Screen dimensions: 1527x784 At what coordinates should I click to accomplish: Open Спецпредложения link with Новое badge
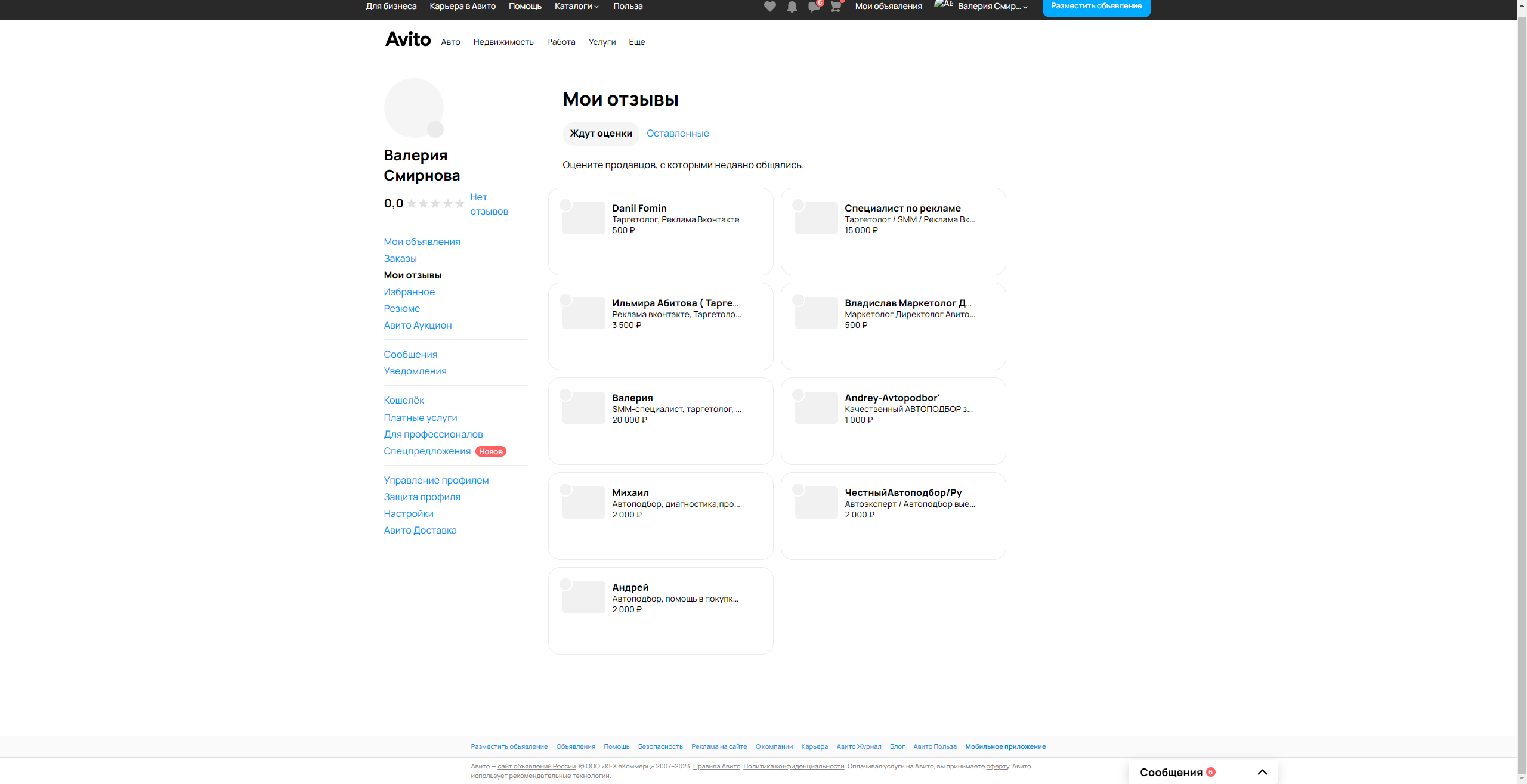[427, 451]
